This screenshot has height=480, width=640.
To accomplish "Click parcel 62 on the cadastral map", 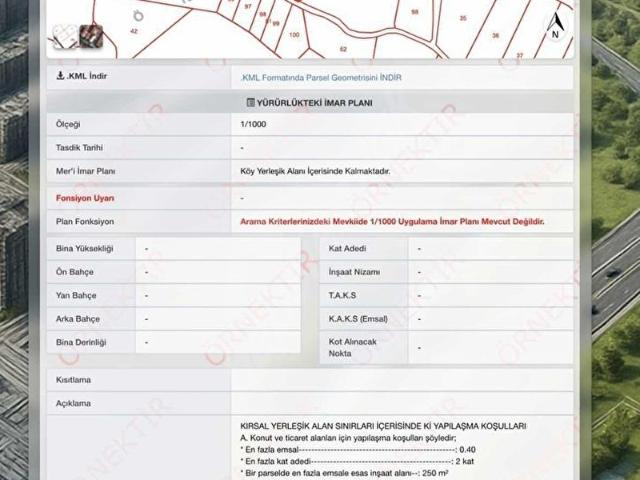I will coord(343,49).
